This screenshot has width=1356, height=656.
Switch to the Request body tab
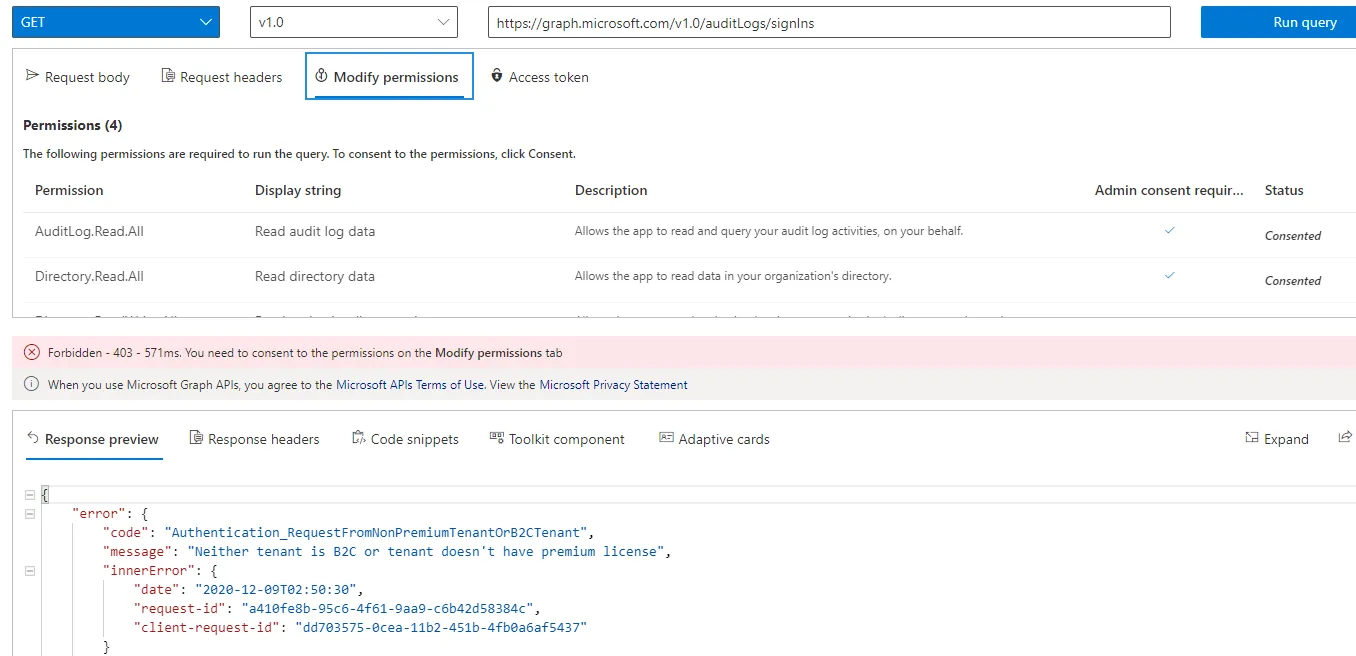[78, 77]
